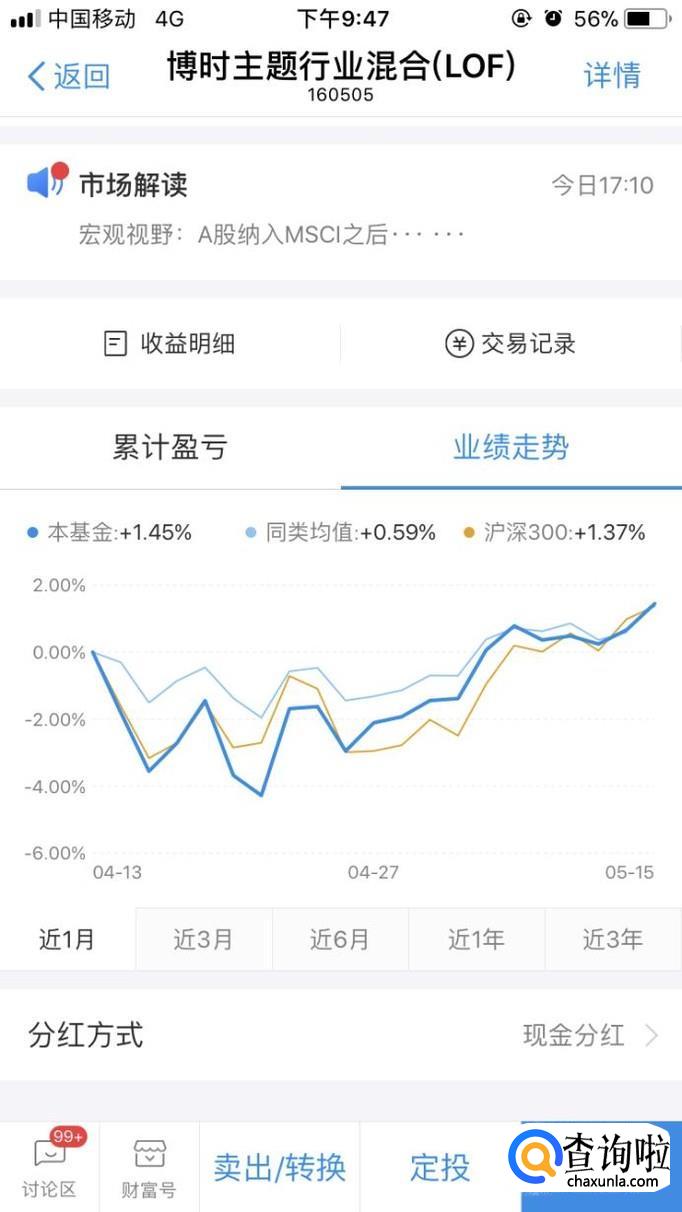The width and height of the screenshot is (682, 1212).
Task: Switch to the 累计盈亏 tab
Action: (170, 448)
